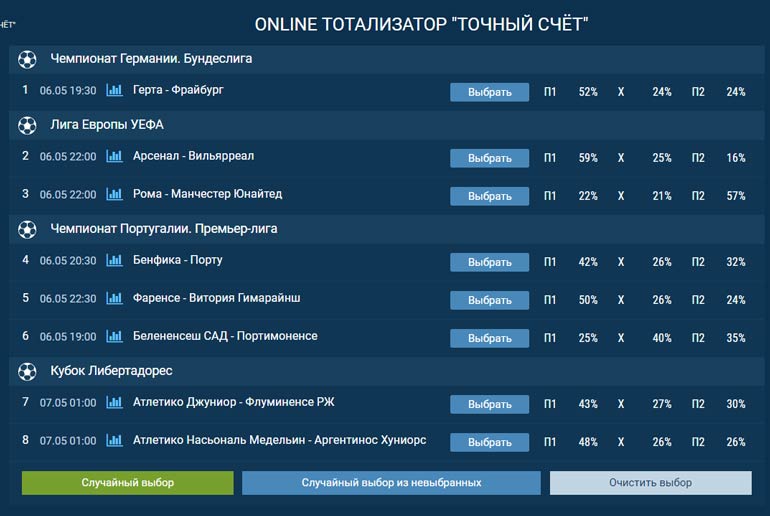Image resolution: width=770 pixels, height=516 pixels.
Task: Show stats chart for Фаренсе - Витория Гимарайнш
Action: [x=114, y=299]
